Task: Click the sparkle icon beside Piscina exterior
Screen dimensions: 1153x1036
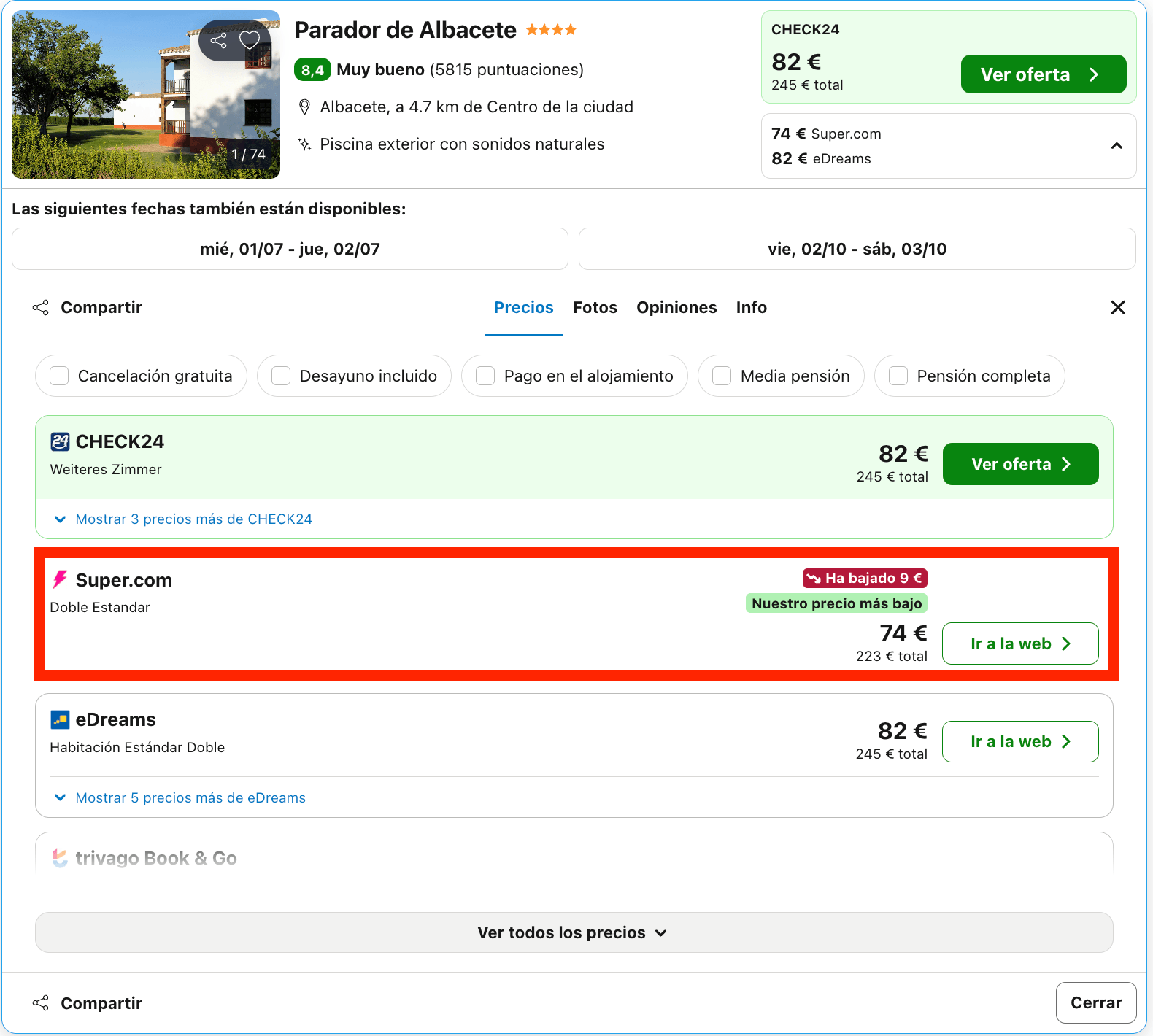Action: coord(305,144)
